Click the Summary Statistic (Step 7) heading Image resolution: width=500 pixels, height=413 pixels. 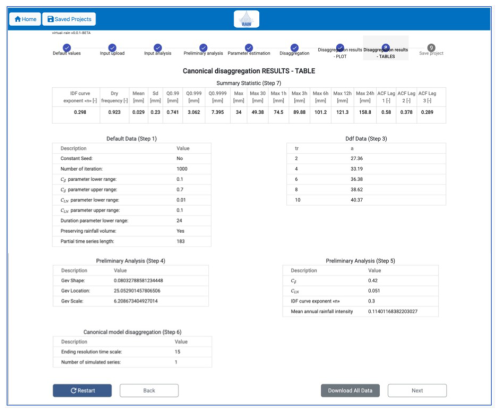(249, 83)
